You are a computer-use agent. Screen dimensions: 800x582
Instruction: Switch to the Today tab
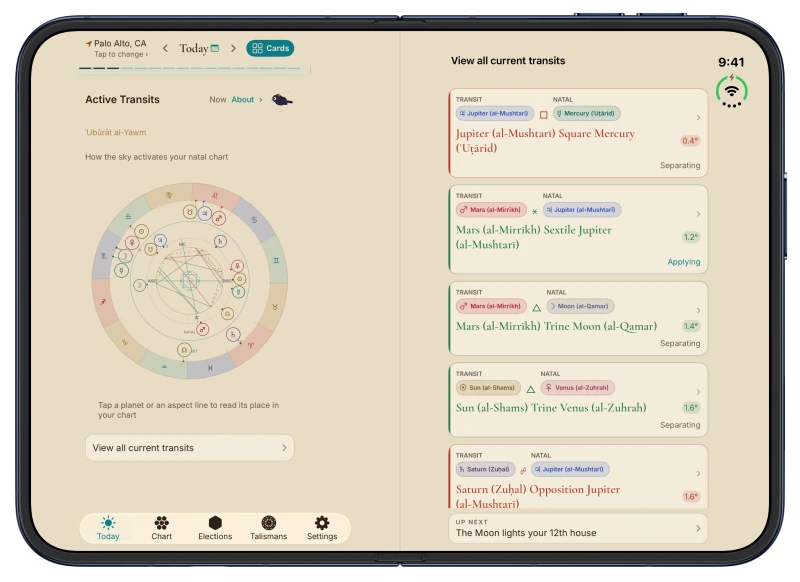108,528
